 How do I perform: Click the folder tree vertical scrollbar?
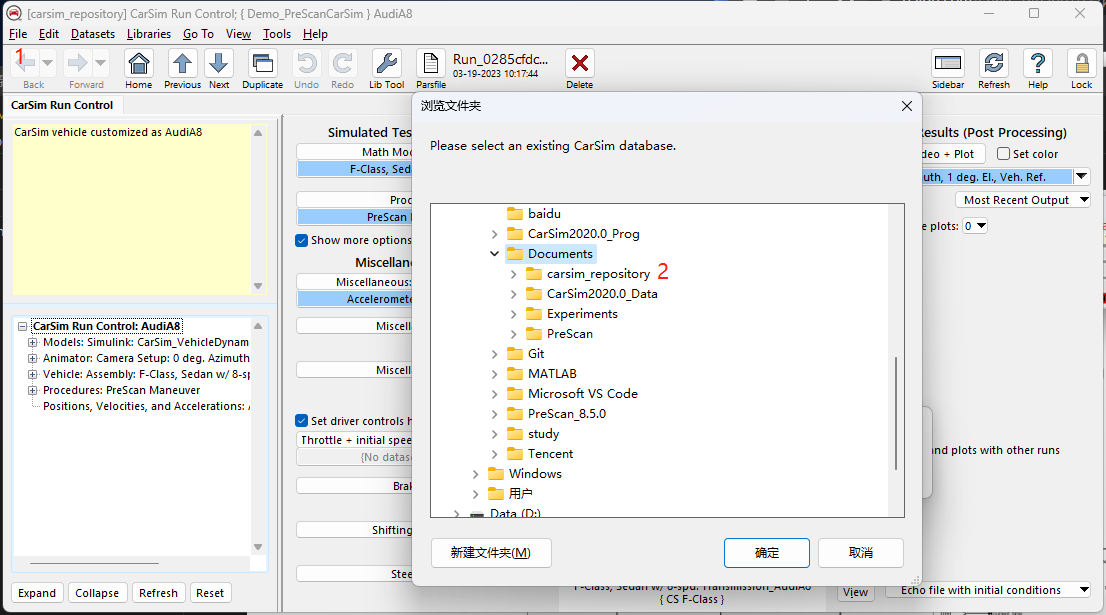click(x=896, y=413)
